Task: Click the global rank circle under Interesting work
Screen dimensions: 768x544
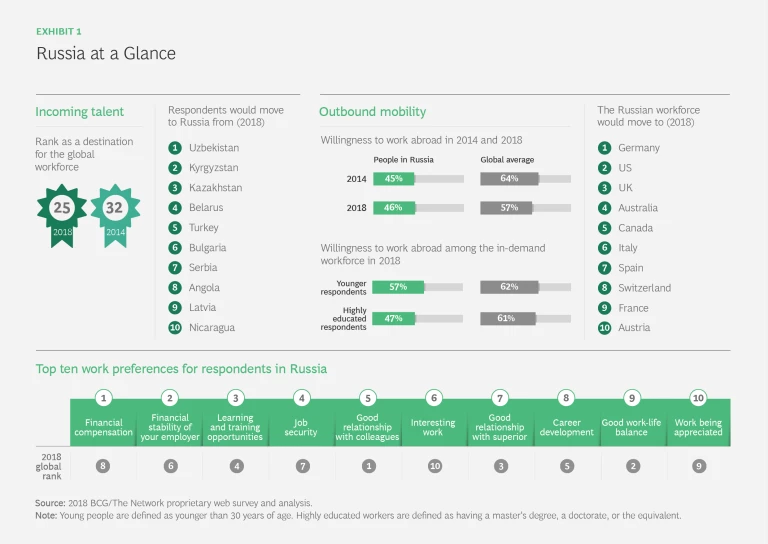Action: pyautogui.click(x=433, y=465)
